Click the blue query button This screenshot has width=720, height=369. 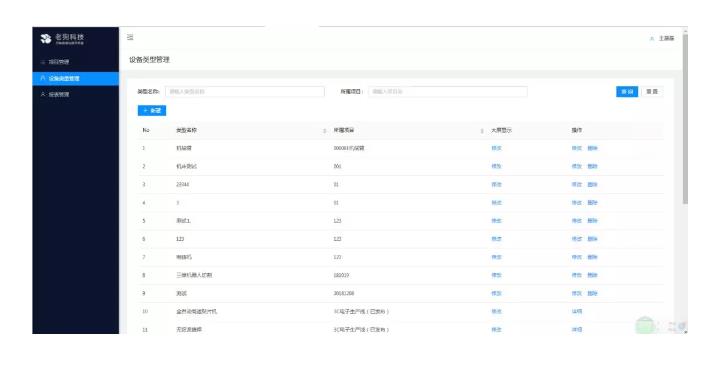click(627, 92)
